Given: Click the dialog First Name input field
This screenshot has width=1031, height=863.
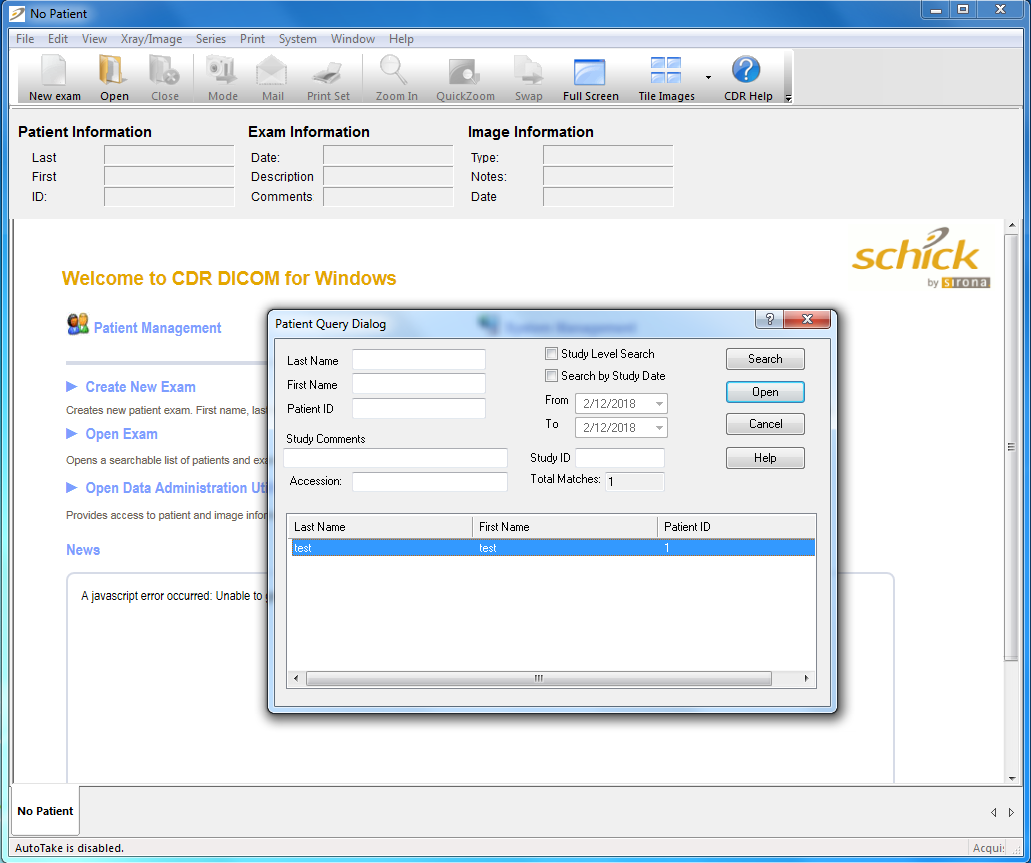Looking at the screenshot, I should [x=419, y=383].
